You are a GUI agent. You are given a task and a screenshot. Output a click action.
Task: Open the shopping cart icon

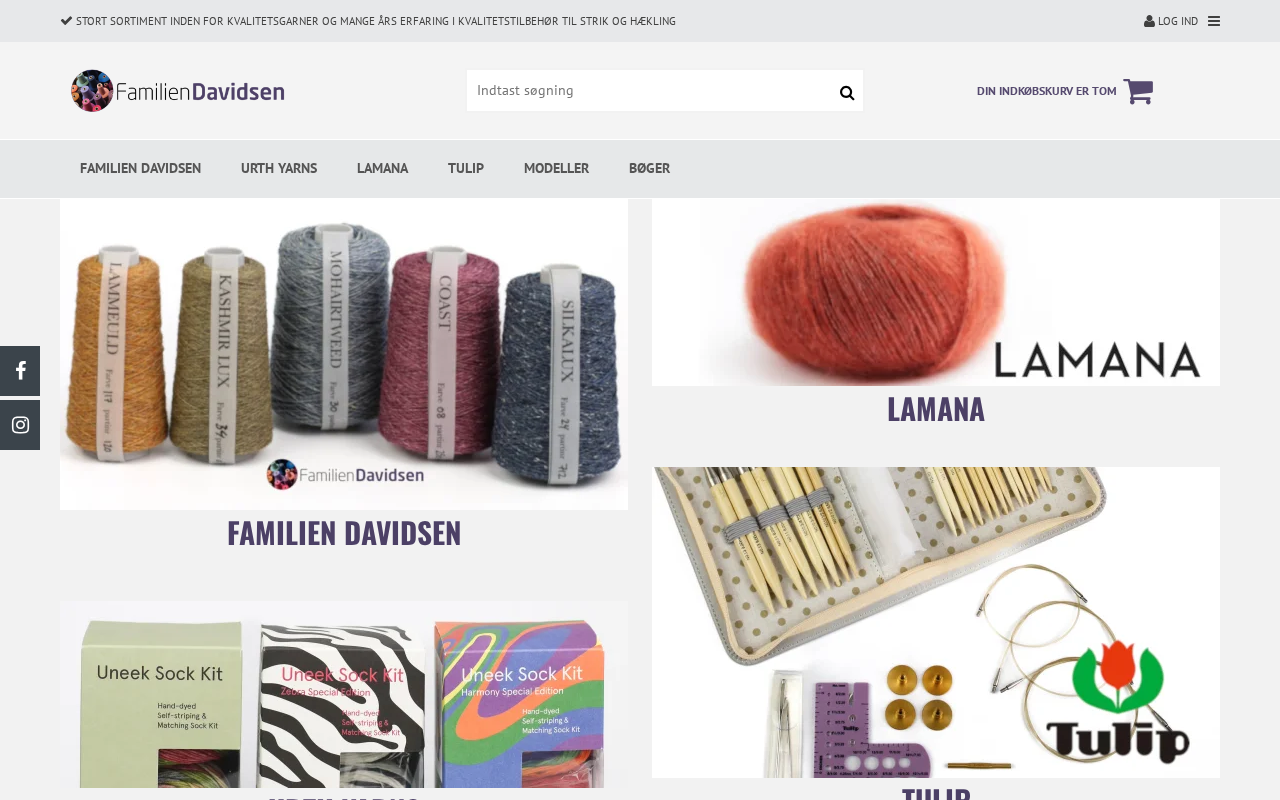tap(1138, 91)
